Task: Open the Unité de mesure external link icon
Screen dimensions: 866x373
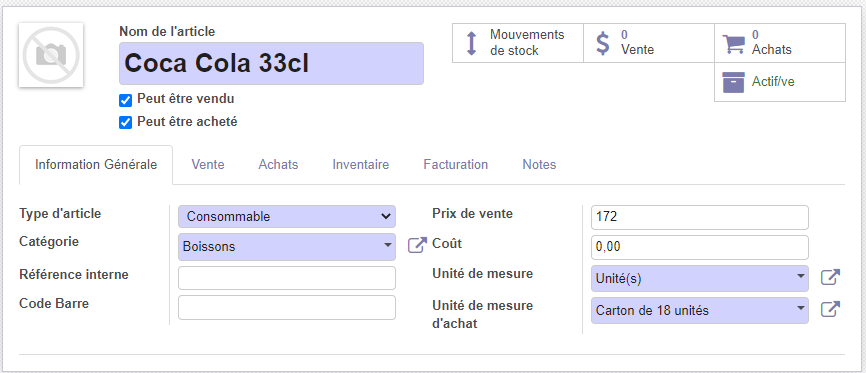Action: [x=830, y=277]
